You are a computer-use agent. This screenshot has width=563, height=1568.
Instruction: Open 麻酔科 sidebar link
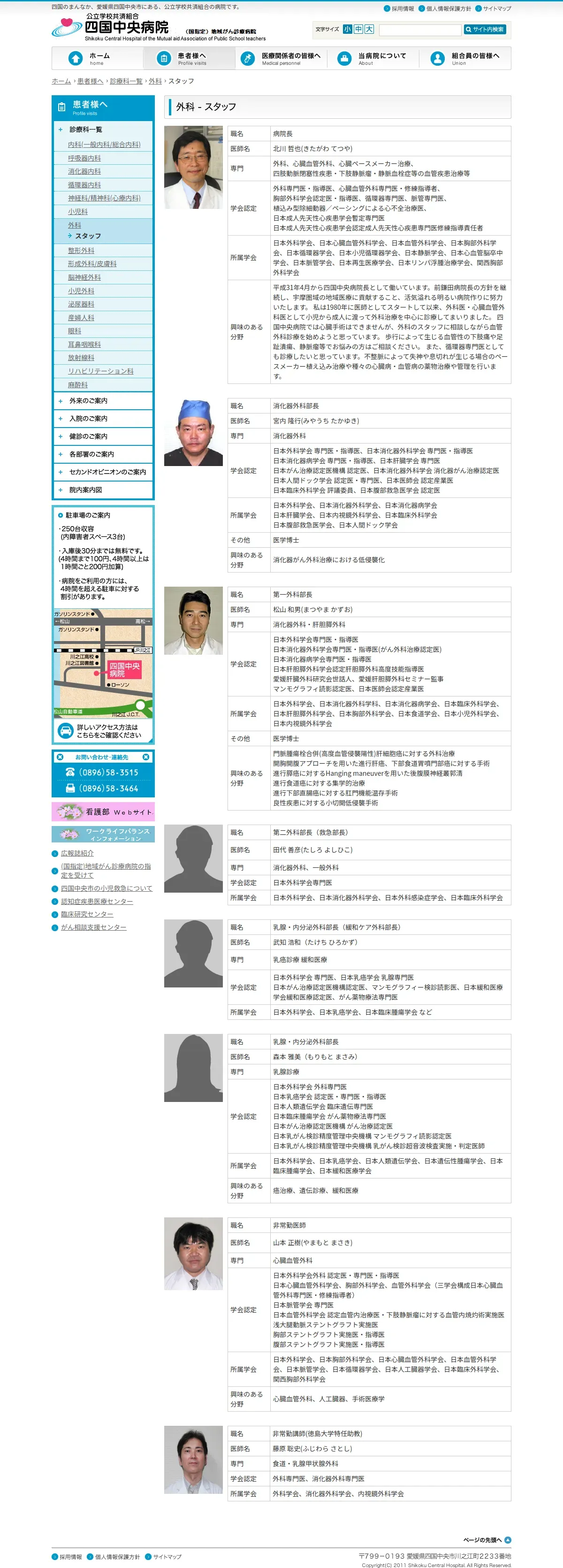pos(78,385)
